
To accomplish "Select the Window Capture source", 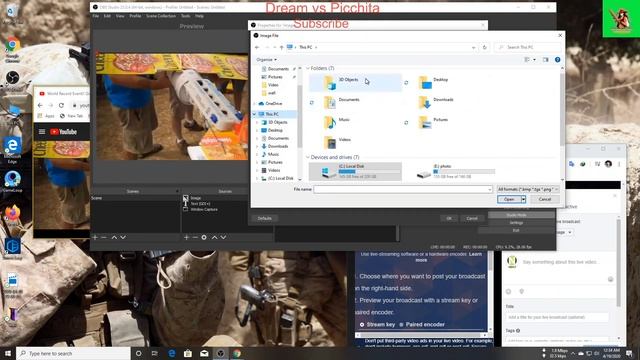I will click(x=204, y=209).
